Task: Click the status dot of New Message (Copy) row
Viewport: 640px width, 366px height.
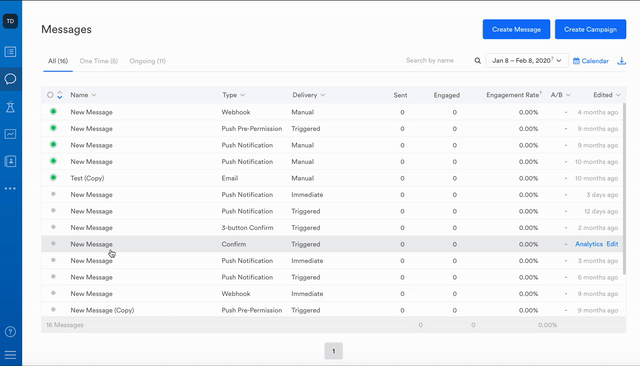Action: click(x=53, y=309)
